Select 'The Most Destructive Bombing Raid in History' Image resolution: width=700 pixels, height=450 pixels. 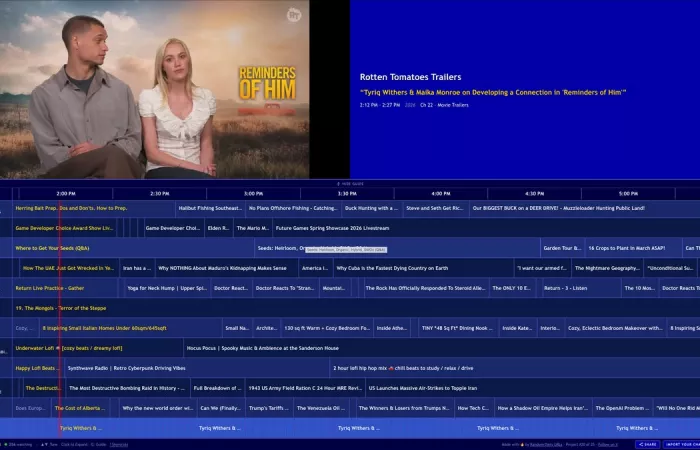click(128, 388)
